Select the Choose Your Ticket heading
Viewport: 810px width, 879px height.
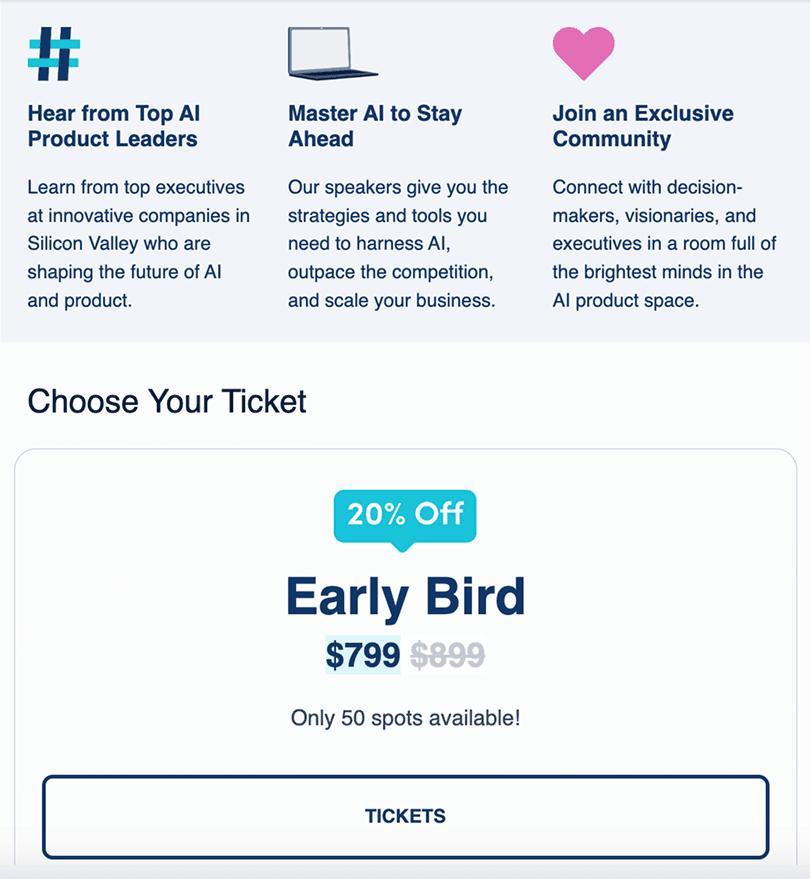167,402
